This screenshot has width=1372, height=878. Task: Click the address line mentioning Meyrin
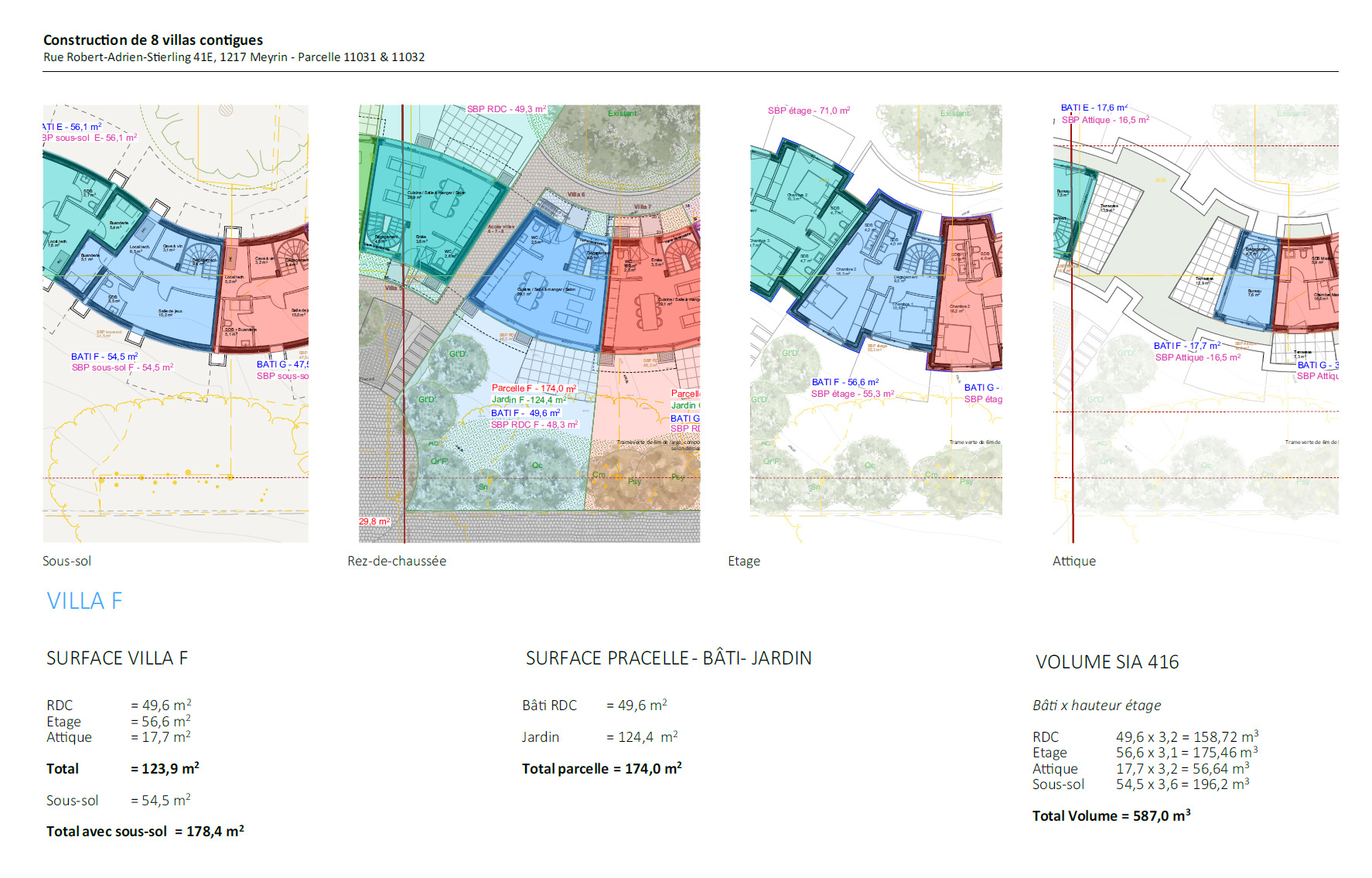pos(234,57)
